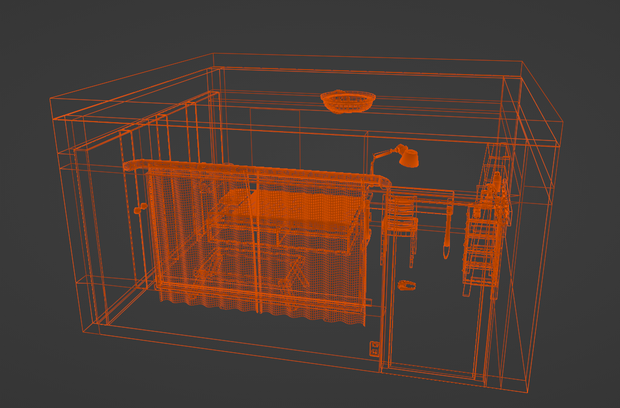The height and width of the screenshot is (408, 620).
Task: Click the door handle on left wall
Action: pyautogui.click(x=140, y=208)
